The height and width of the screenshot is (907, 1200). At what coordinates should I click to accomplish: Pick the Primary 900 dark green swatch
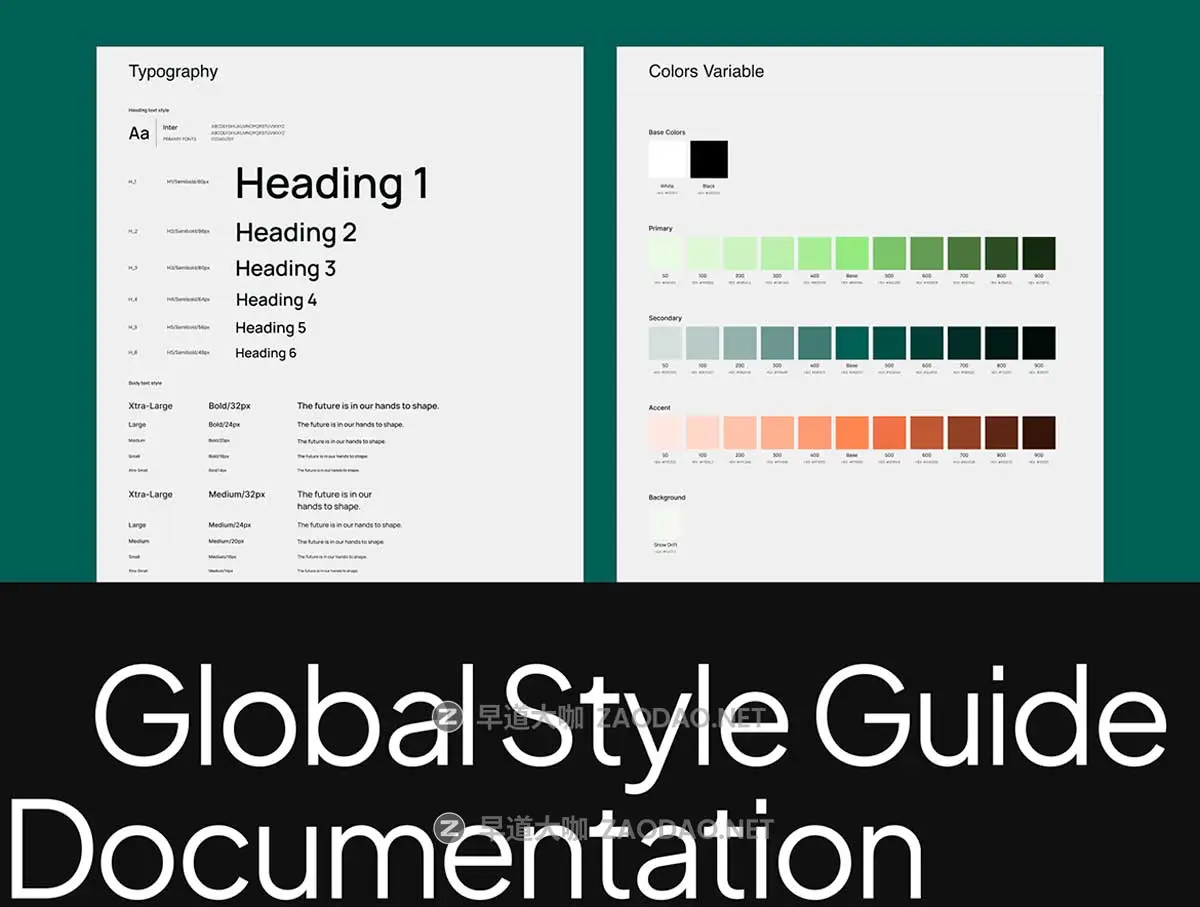[x=1039, y=253]
